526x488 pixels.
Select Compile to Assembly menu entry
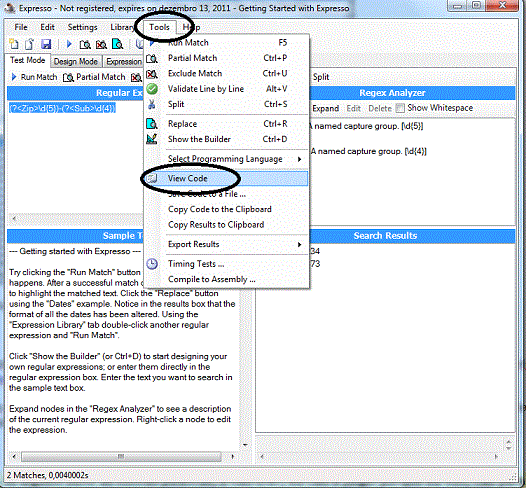pos(225,279)
